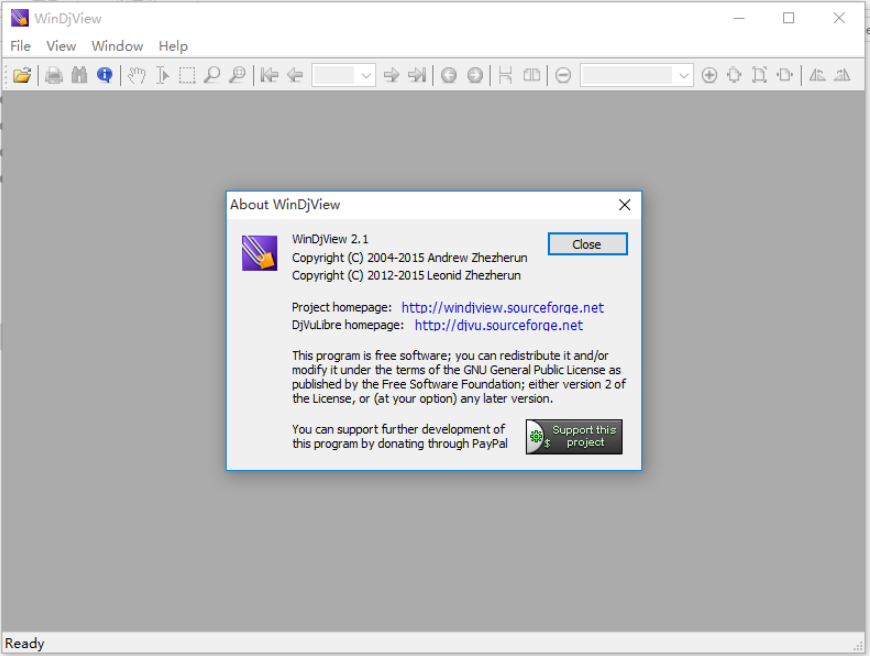
Task: Toggle continuous page layout icon
Action: point(506,75)
